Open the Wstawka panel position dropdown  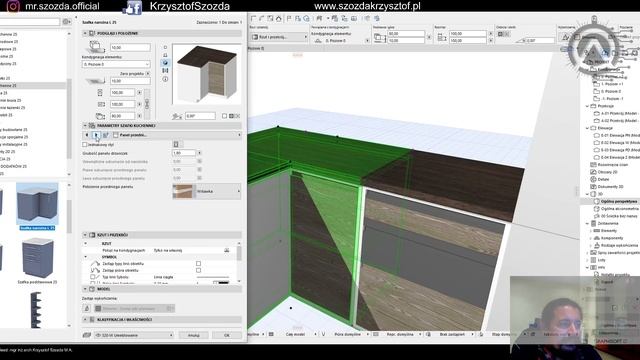coord(207,191)
